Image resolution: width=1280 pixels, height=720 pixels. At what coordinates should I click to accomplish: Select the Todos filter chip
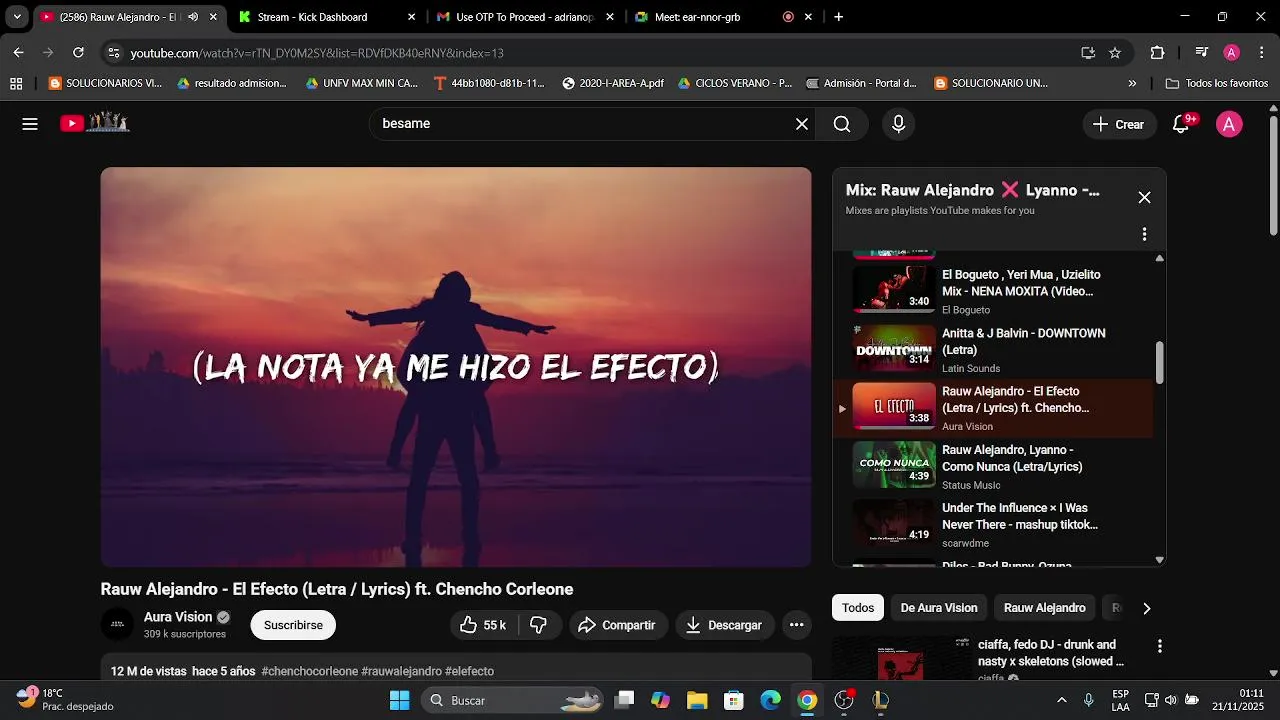(x=858, y=608)
